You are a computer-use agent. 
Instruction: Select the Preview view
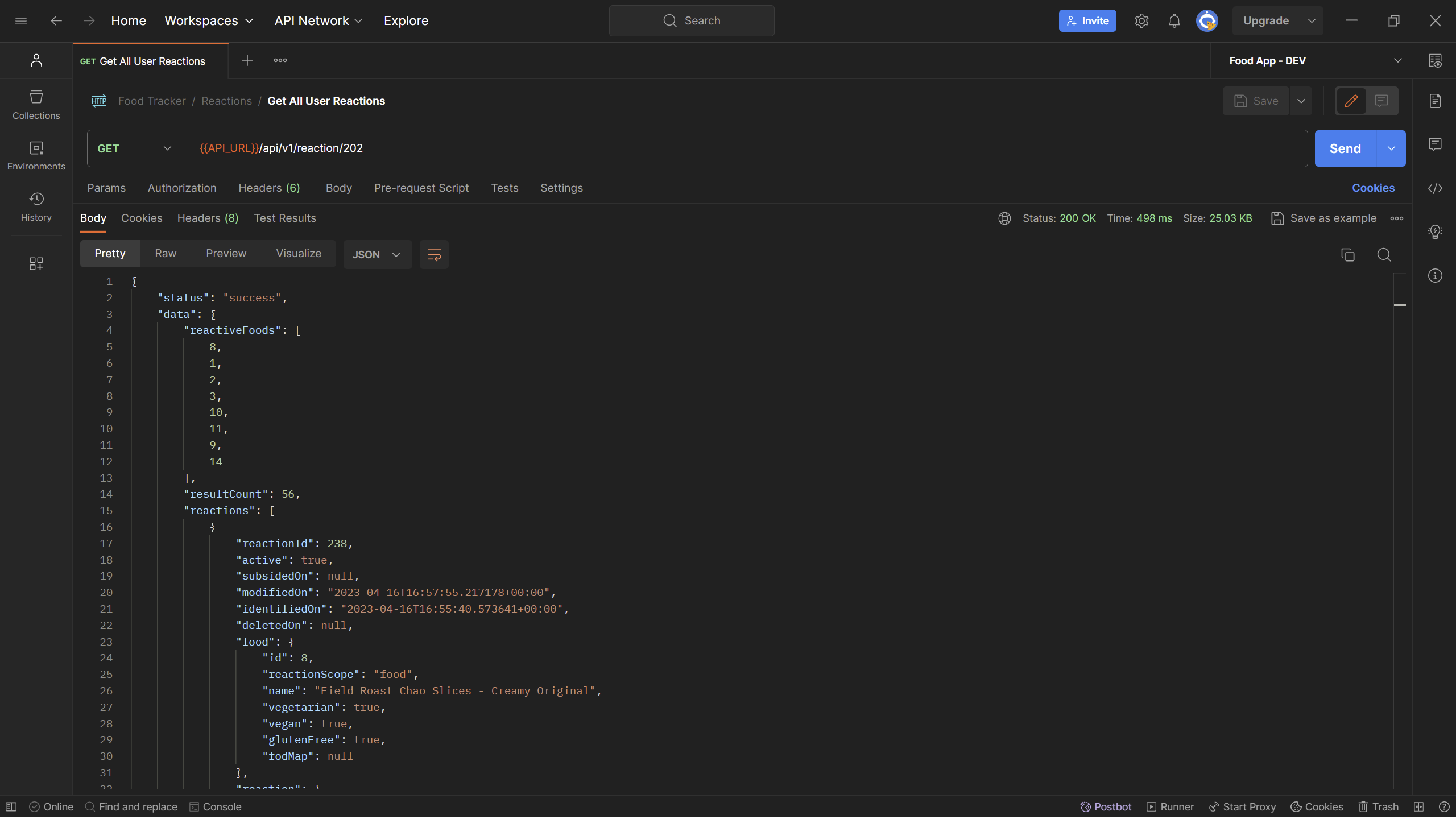[226, 254]
